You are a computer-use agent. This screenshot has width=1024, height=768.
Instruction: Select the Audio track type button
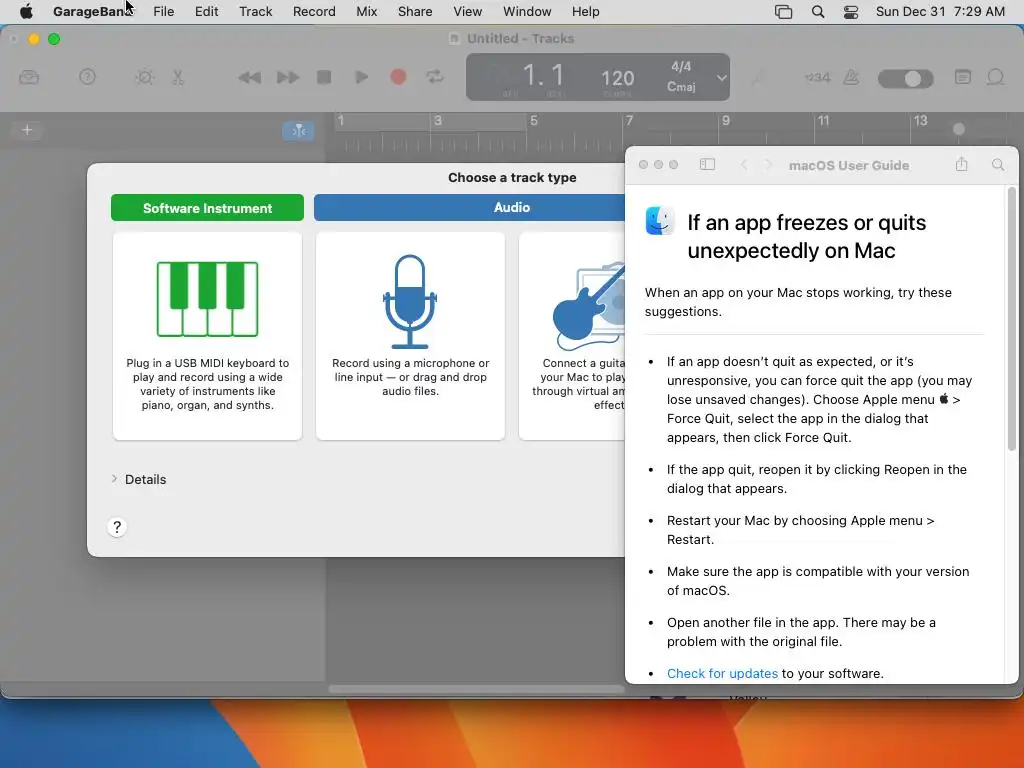coord(511,207)
